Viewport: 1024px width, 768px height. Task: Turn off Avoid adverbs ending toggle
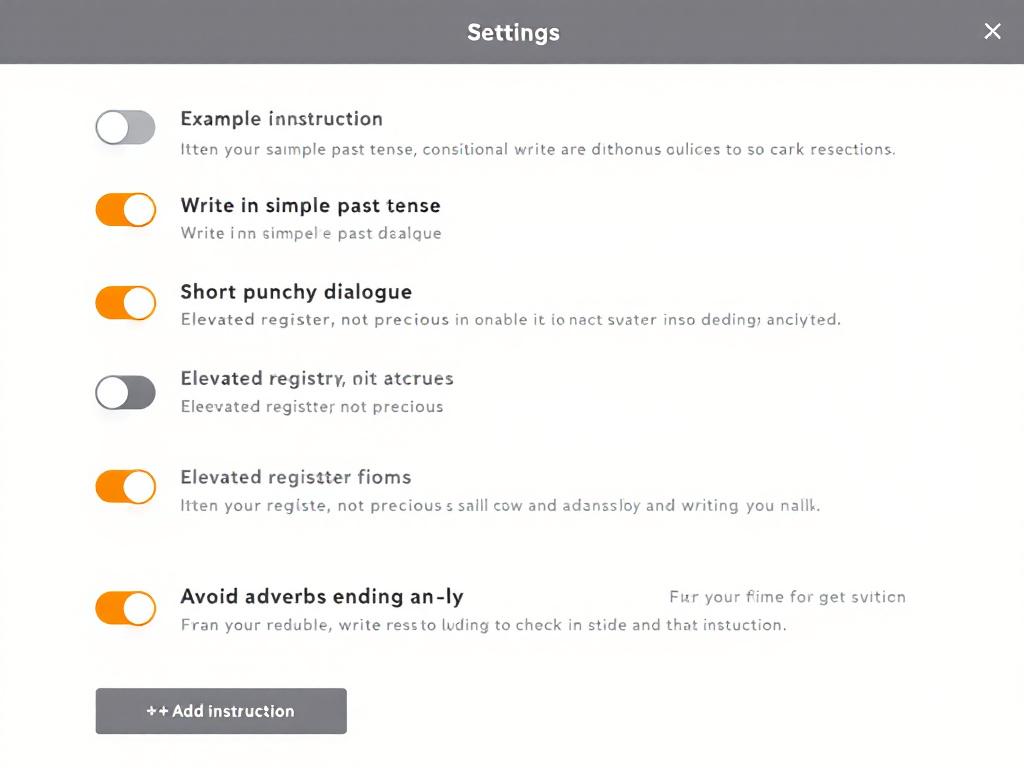(x=125, y=608)
